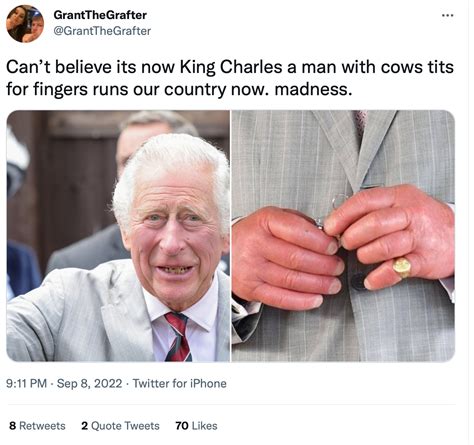Open the three-dot more options menu

click(x=447, y=15)
